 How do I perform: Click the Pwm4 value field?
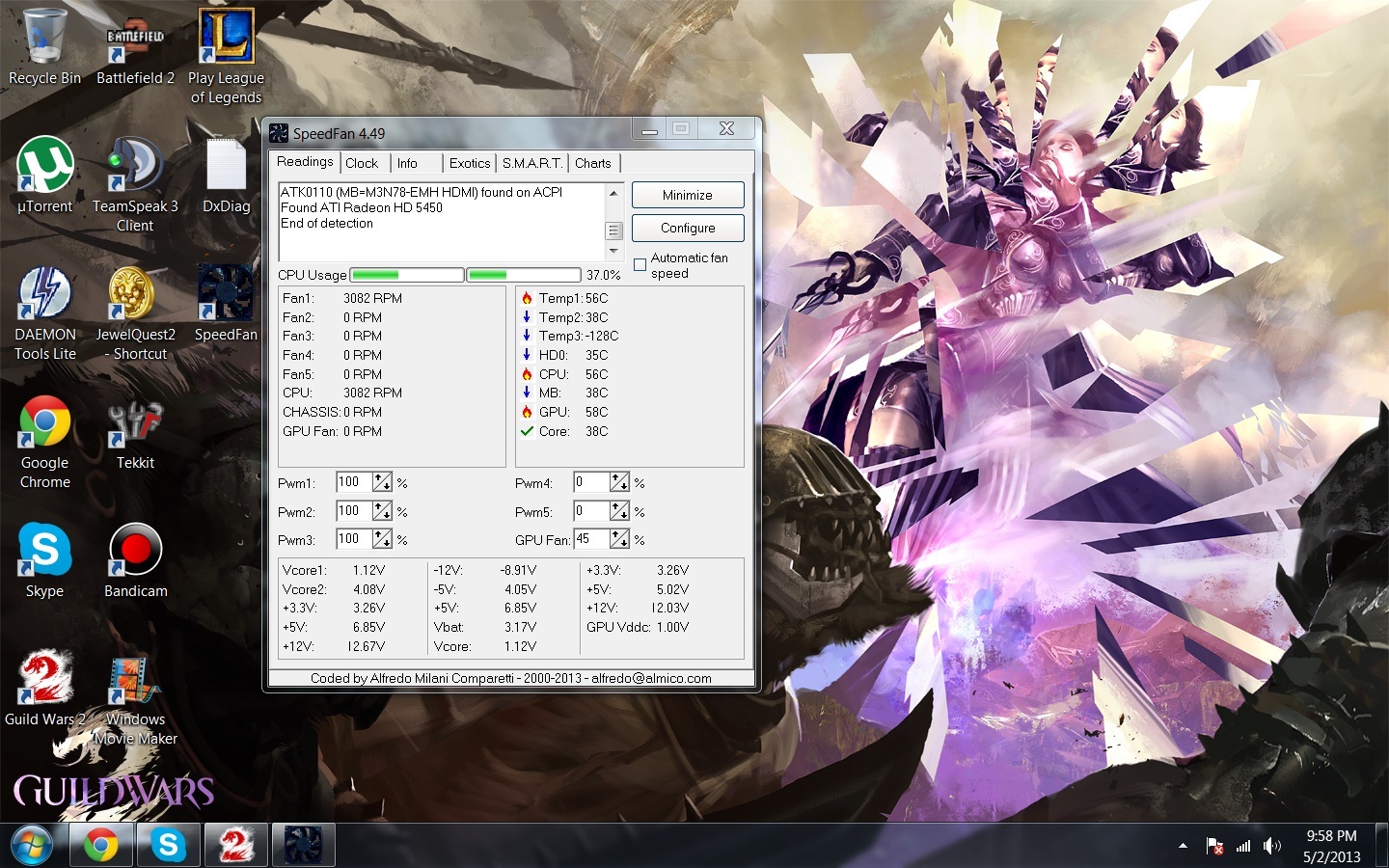point(591,482)
